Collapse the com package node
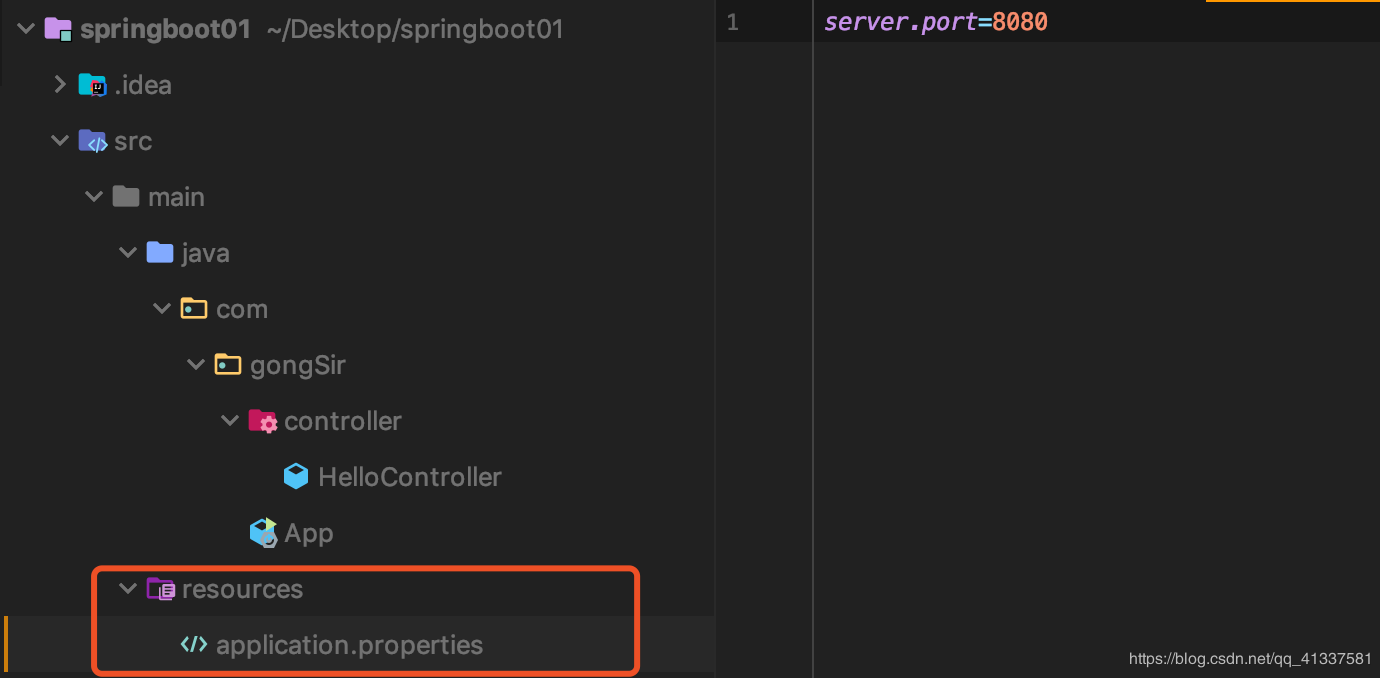 161,309
